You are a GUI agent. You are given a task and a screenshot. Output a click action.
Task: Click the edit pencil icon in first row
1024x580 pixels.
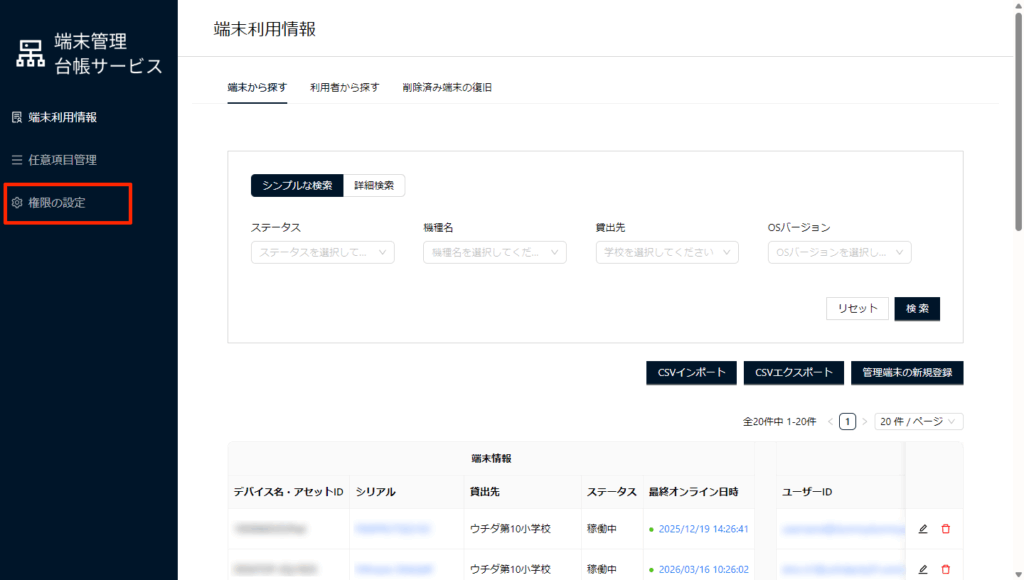(x=922, y=529)
